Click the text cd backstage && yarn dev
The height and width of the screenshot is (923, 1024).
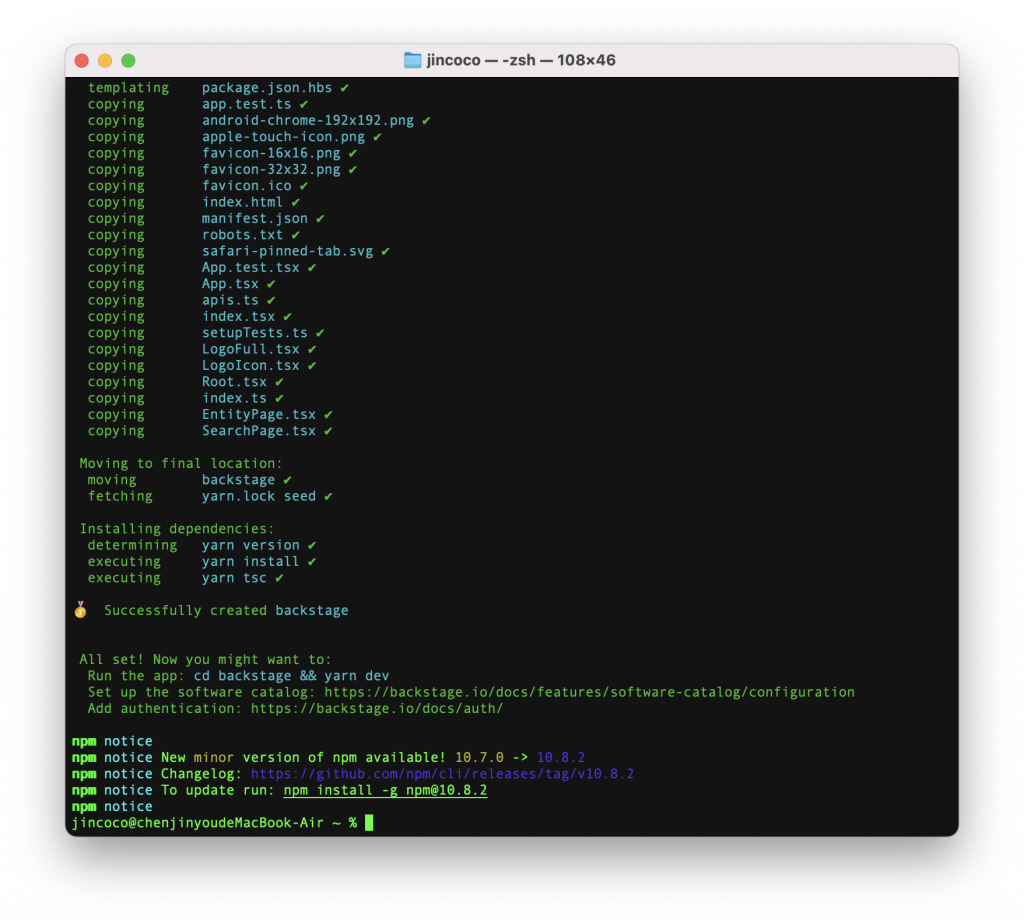click(291, 675)
